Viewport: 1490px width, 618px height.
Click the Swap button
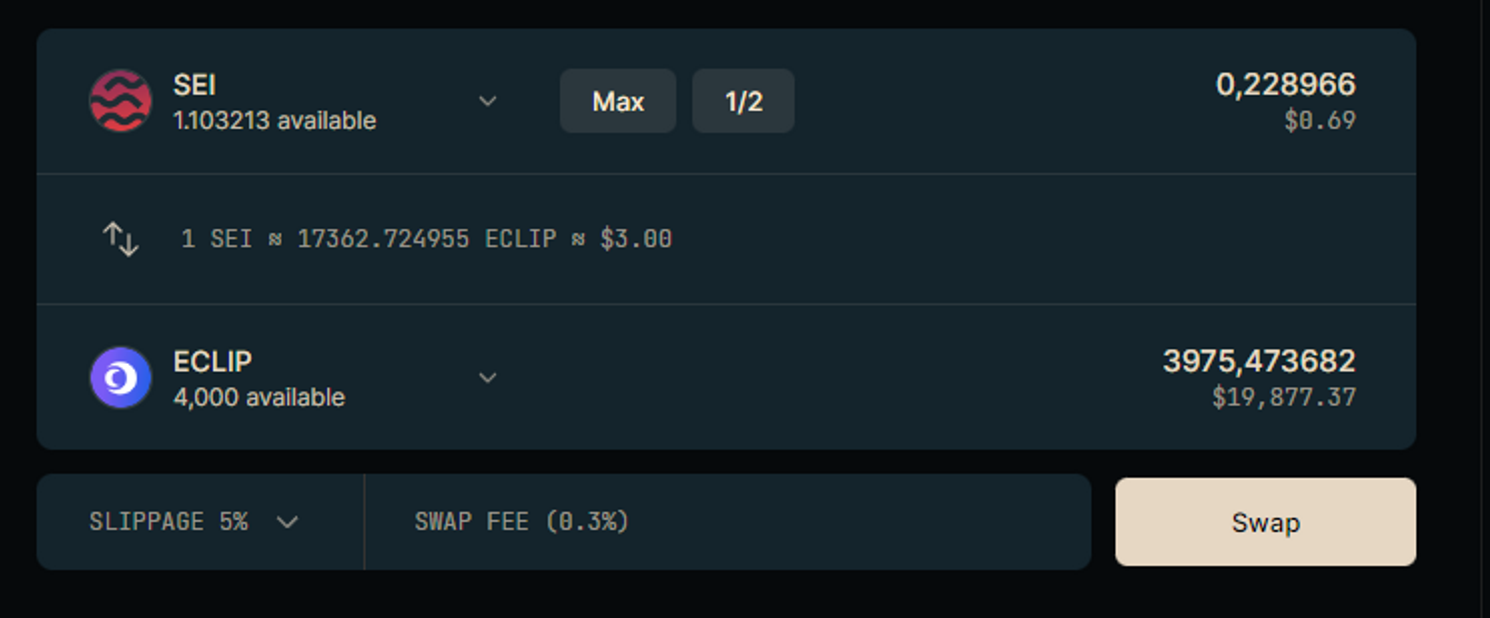[x=1265, y=522]
